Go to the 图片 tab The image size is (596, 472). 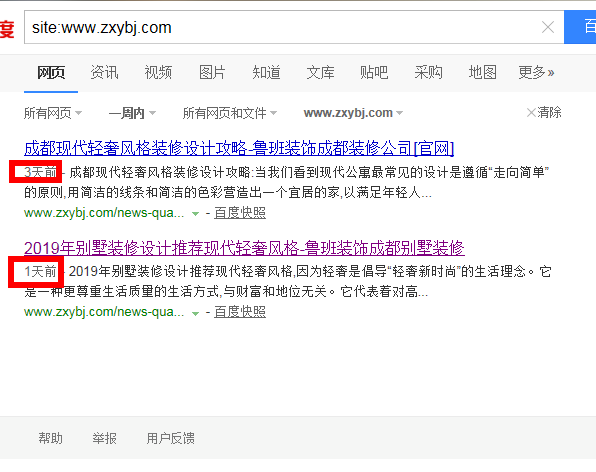[x=212, y=72]
